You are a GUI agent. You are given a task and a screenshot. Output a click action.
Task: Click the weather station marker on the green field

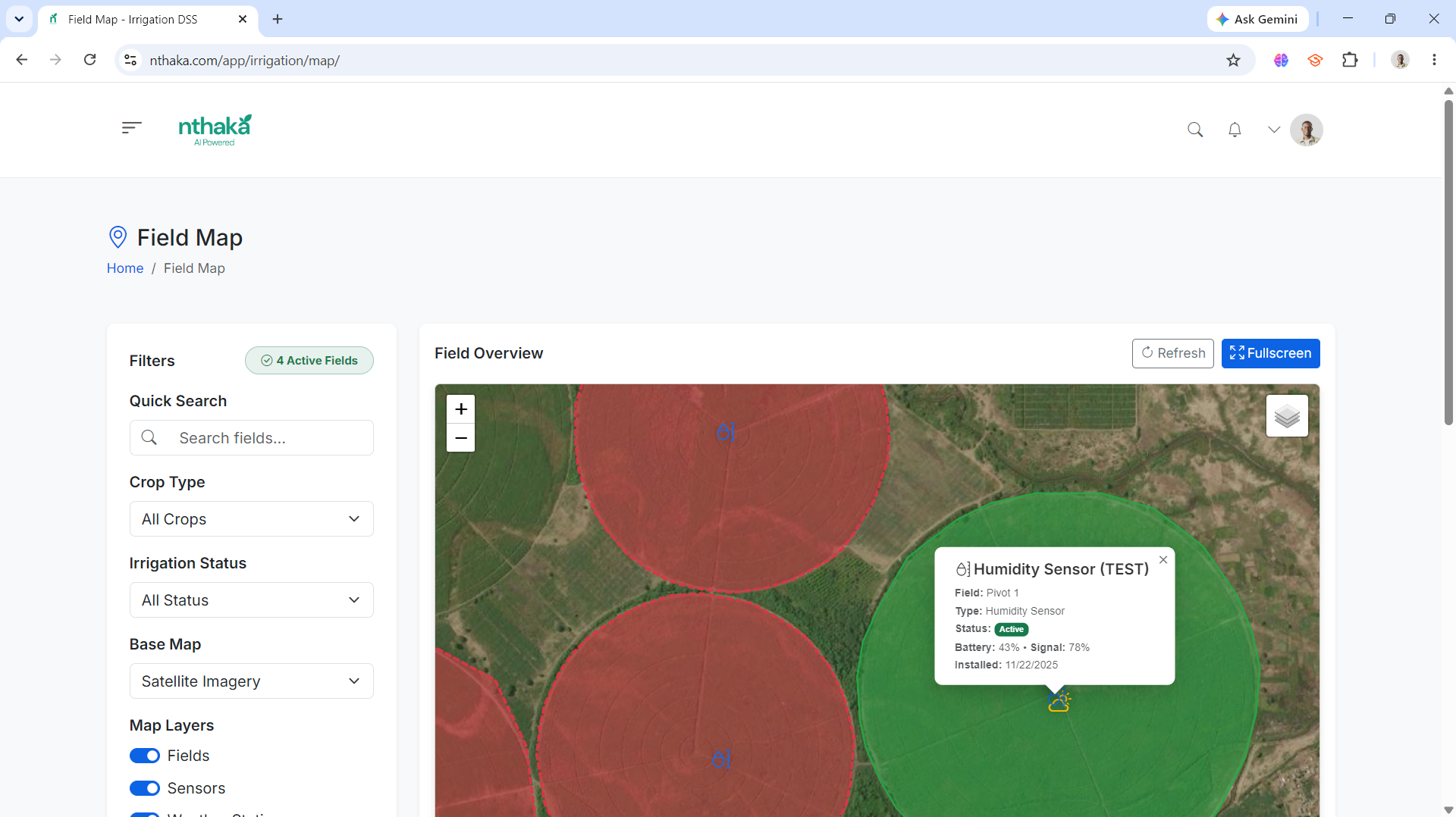(x=1059, y=703)
